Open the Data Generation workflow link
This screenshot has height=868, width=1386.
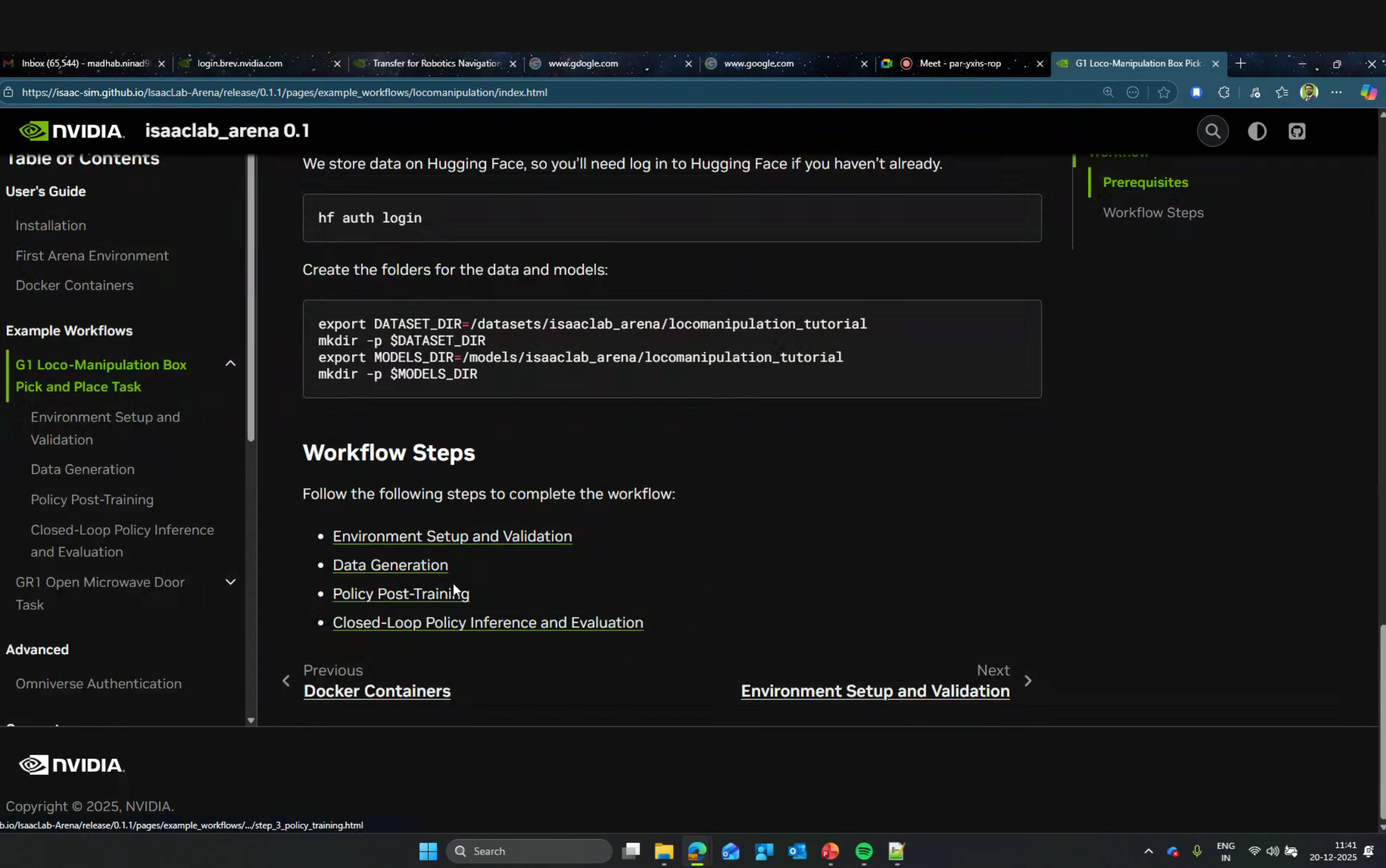390,564
